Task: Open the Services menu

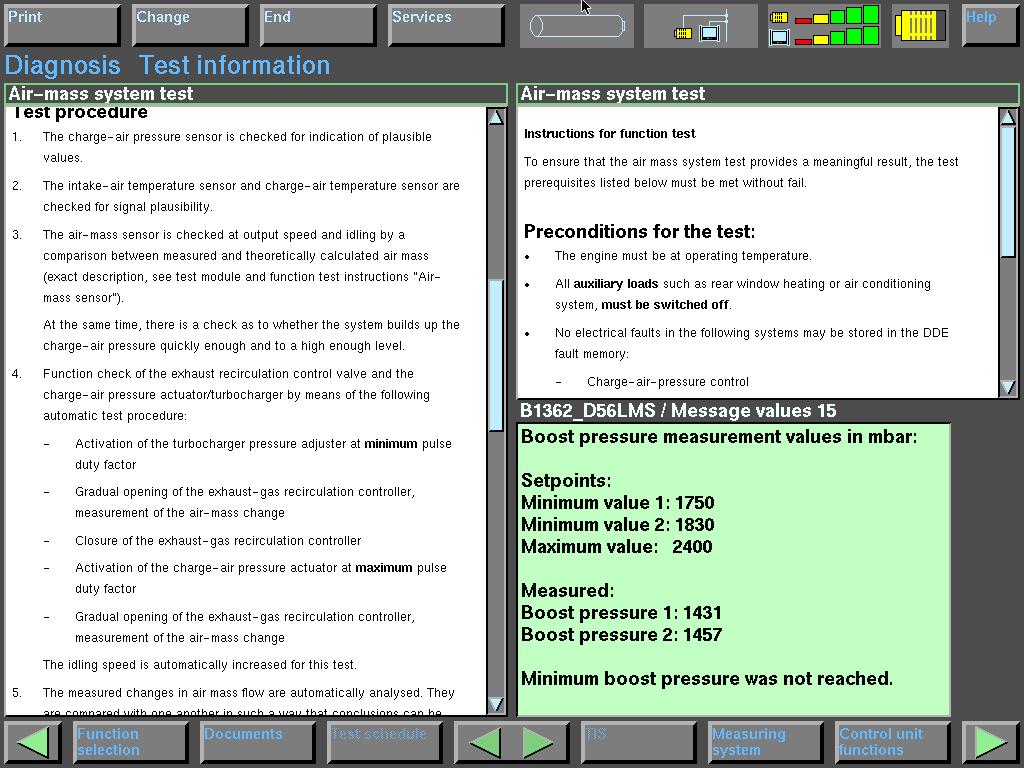Action: point(445,25)
